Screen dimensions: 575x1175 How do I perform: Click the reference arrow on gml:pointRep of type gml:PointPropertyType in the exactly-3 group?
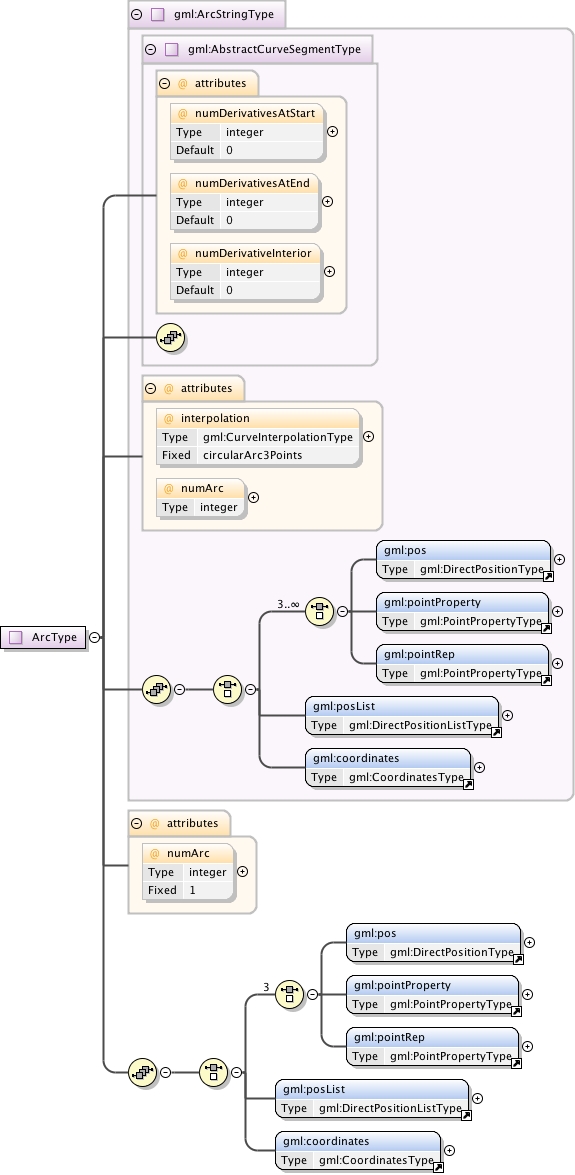tap(517, 1063)
